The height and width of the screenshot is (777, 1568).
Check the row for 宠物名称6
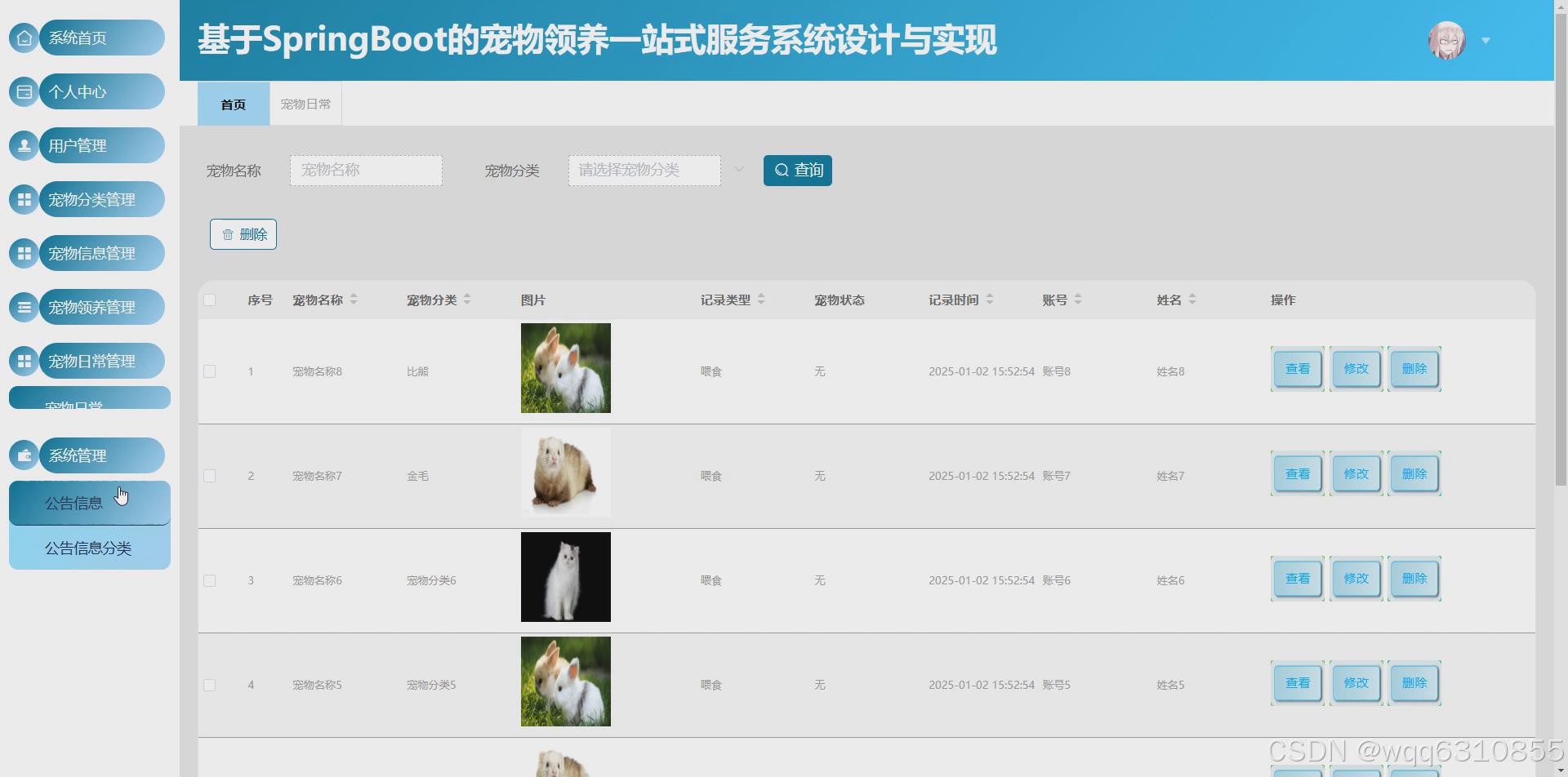tap(210, 580)
